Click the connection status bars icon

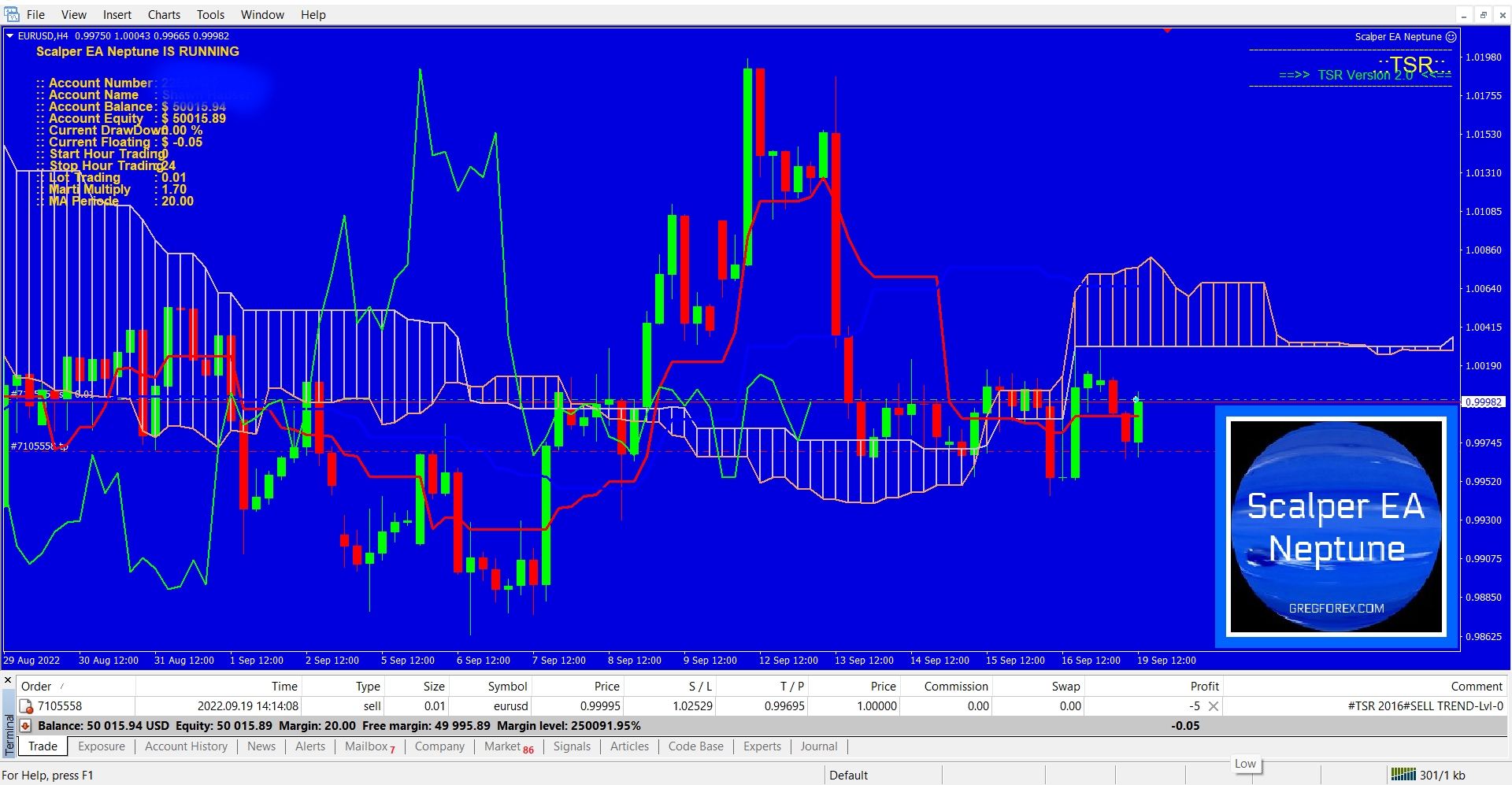click(1403, 775)
